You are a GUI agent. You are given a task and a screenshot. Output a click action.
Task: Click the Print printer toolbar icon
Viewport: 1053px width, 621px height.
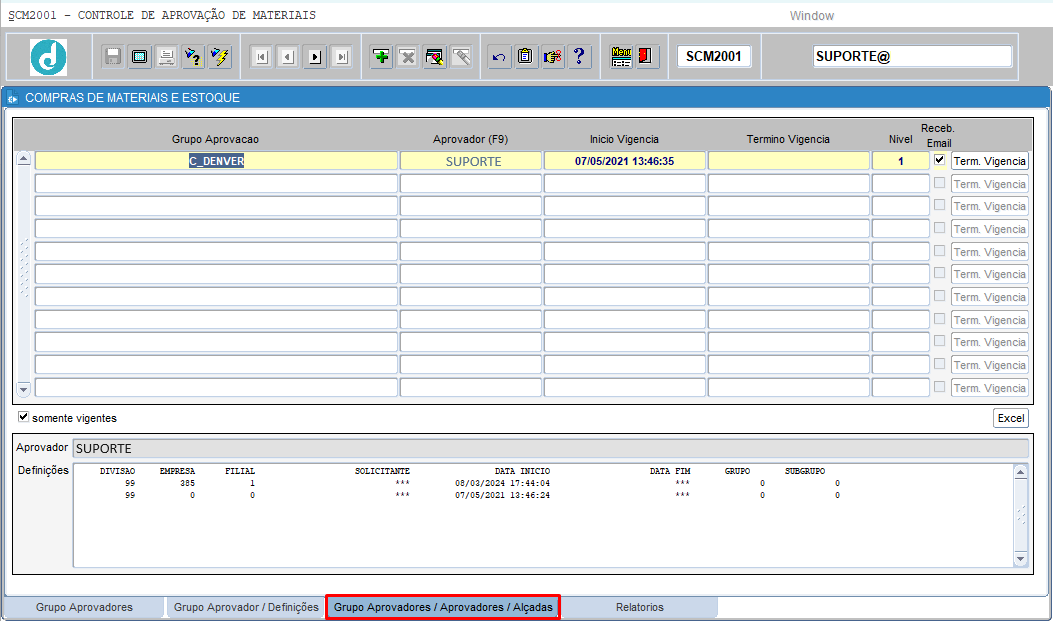(x=166, y=56)
